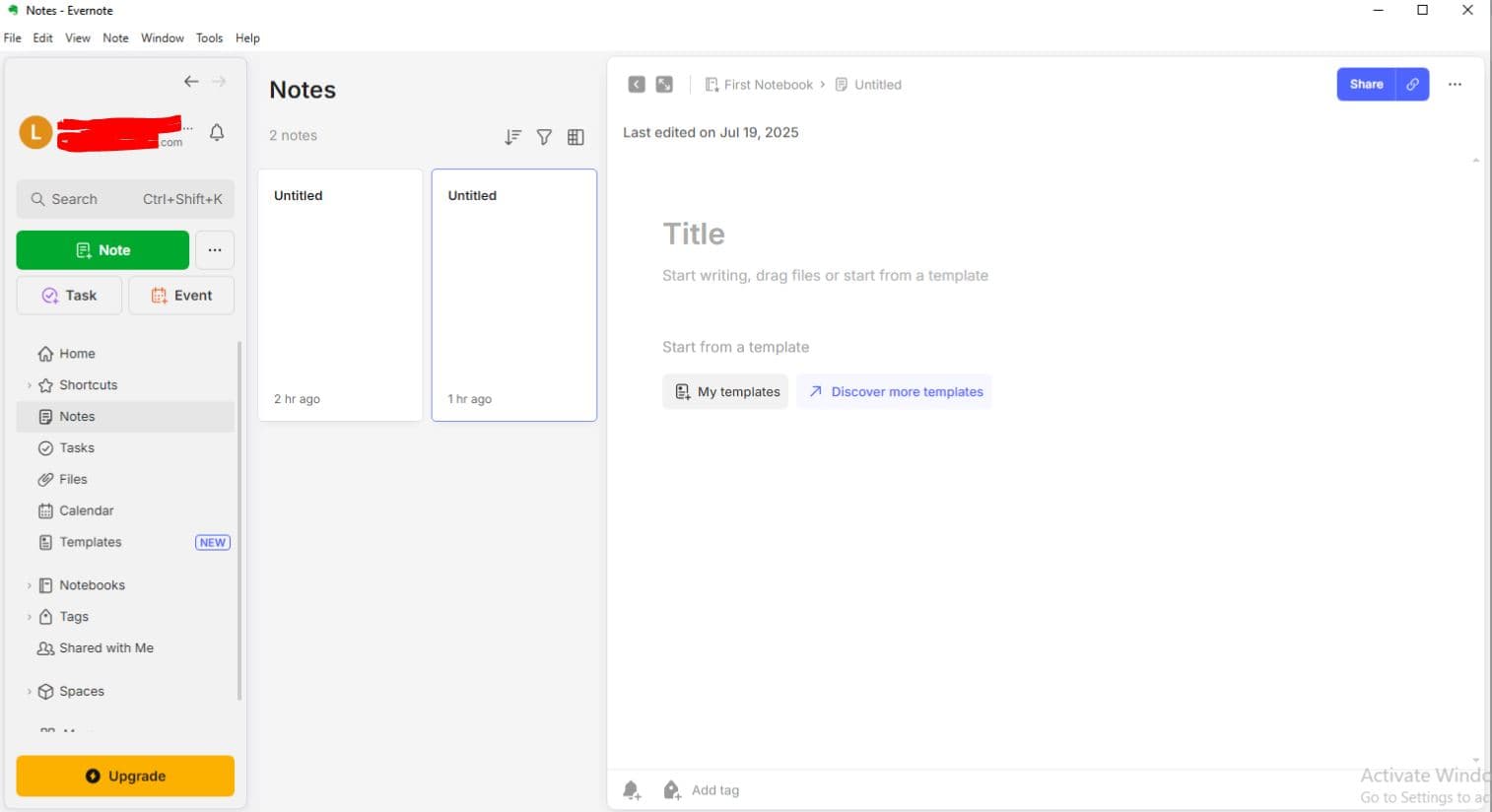This screenshot has height=812, width=1492.
Task: Click the Title field in the note editor
Action: click(694, 234)
